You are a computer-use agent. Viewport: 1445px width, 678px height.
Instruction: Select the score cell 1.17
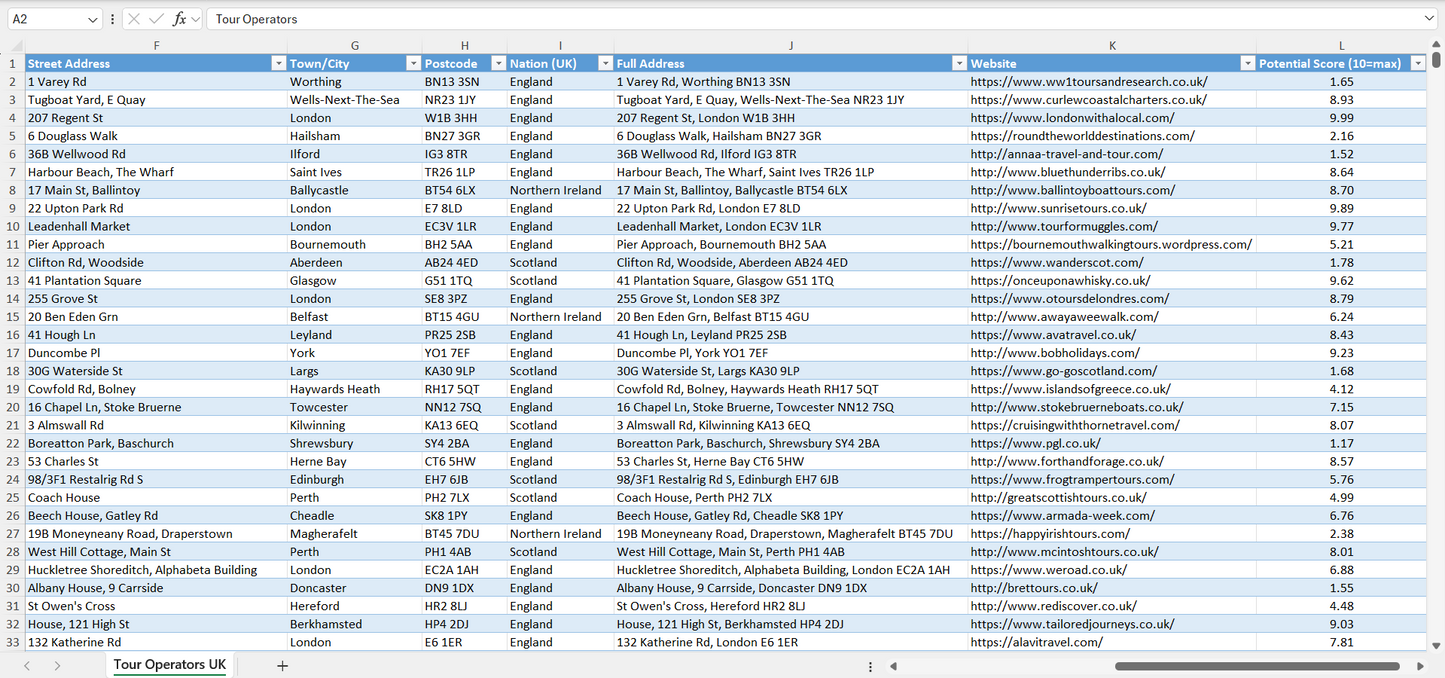coord(1341,443)
